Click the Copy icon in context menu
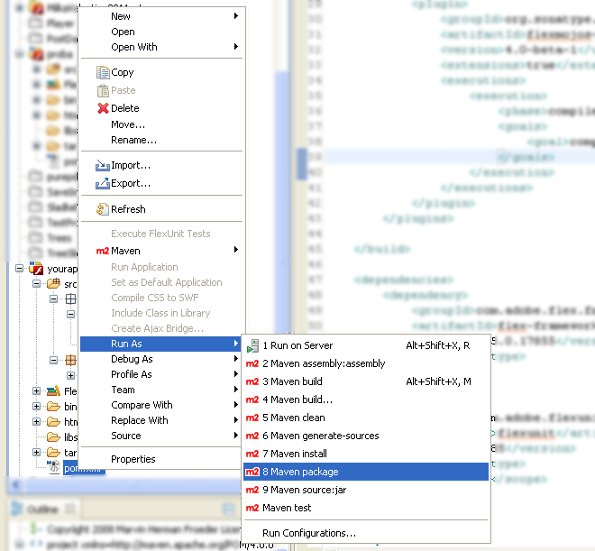The image size is (595, 551). click(102, 72)
